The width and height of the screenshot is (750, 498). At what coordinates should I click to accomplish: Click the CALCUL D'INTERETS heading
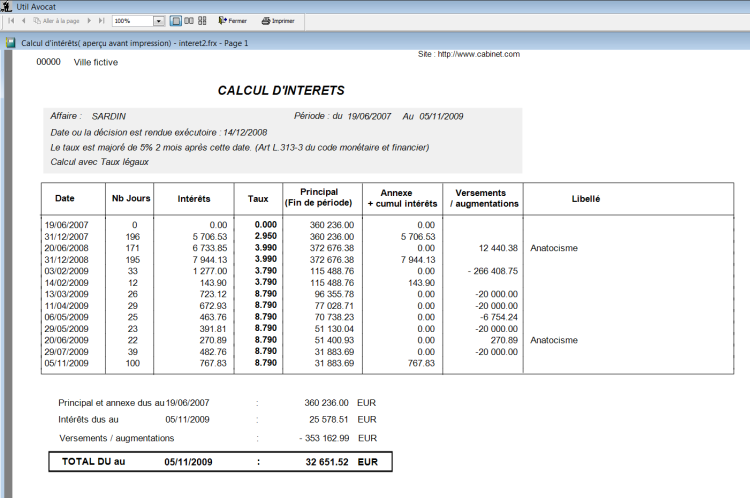point(281,90)
